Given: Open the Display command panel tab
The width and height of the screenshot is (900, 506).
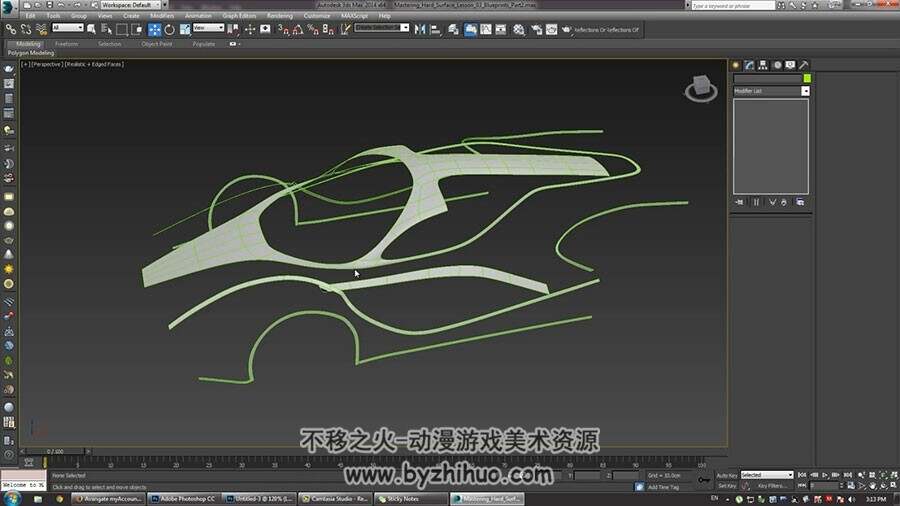Looking at the screenshot, I should (790, 65).
